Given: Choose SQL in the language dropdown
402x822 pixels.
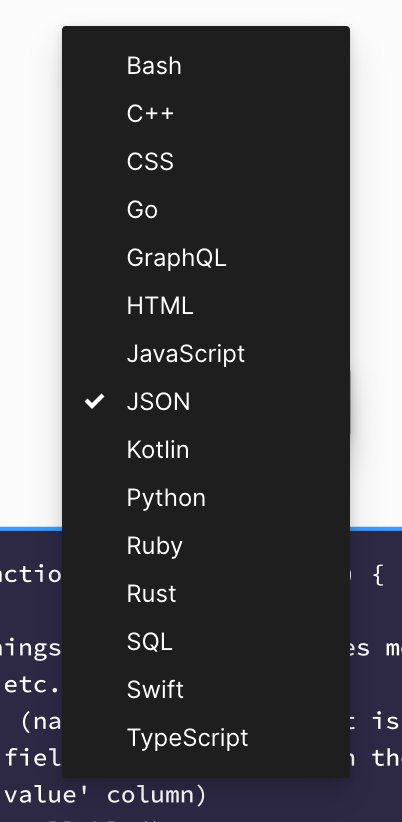Looking at the screenshot, I should click(206, 642).
